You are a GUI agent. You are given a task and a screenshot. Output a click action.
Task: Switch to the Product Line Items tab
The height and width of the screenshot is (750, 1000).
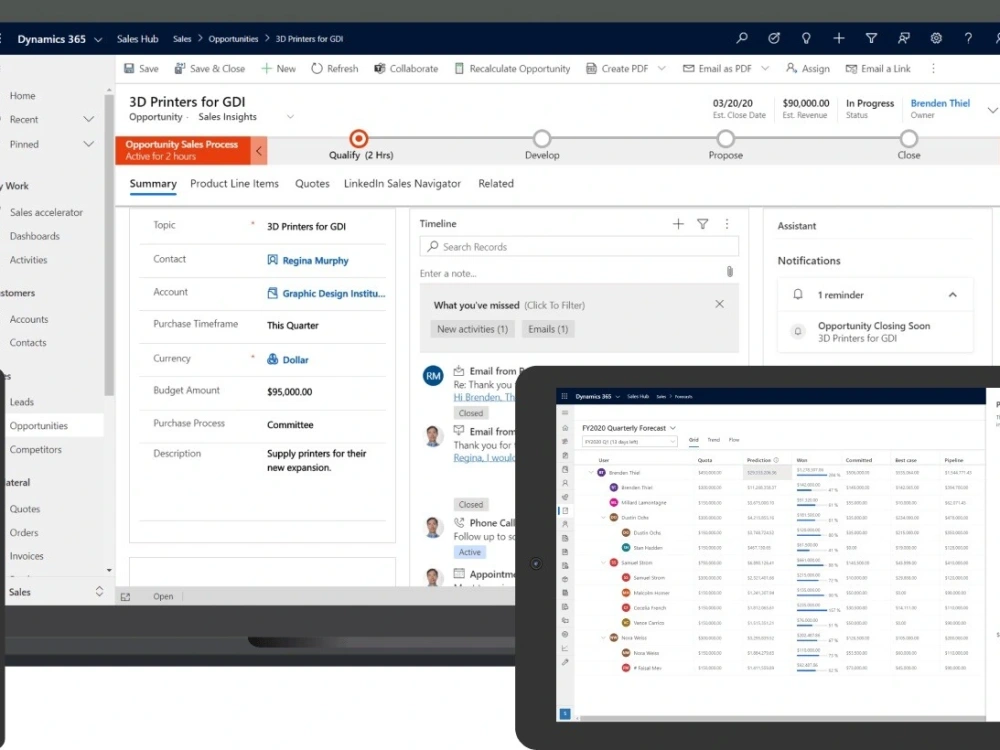pos(234,184)
